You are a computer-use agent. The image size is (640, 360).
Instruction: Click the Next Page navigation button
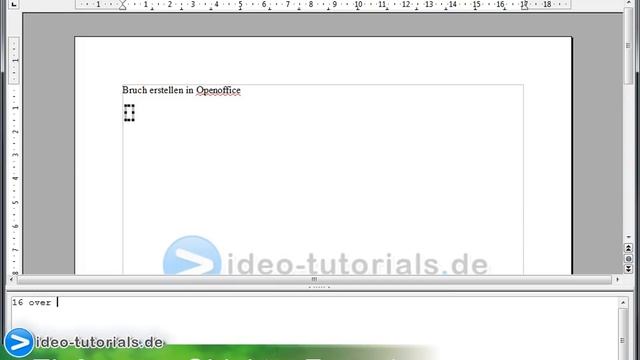[628, 269]
